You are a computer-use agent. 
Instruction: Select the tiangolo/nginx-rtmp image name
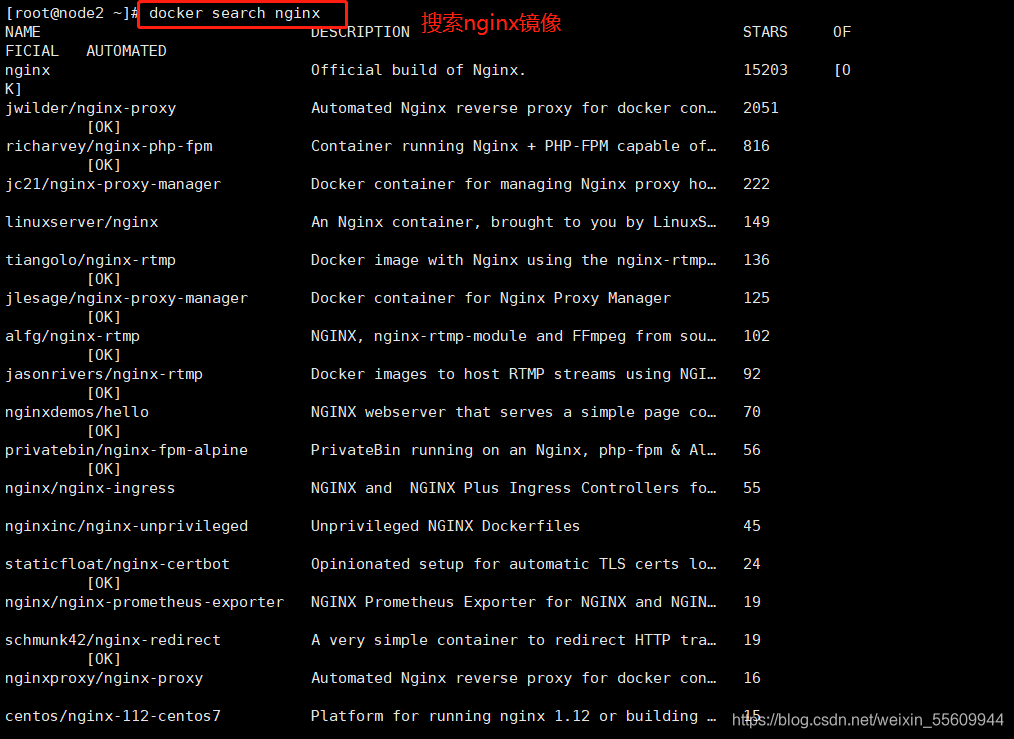91,260
